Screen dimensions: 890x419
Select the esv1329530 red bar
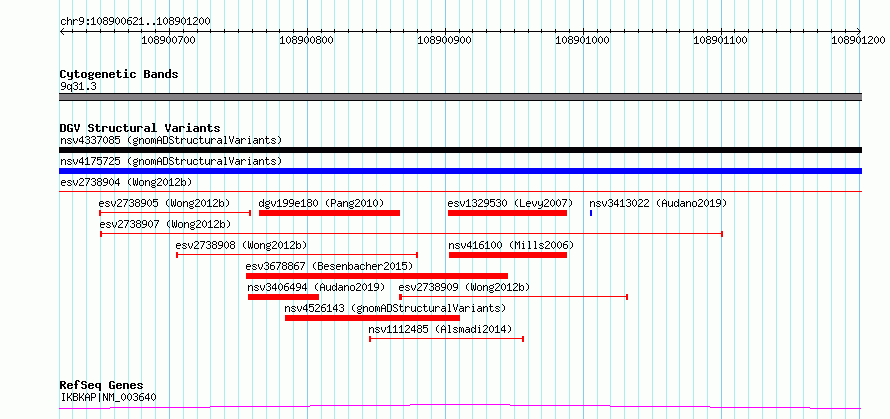click(x=507, y=213)
